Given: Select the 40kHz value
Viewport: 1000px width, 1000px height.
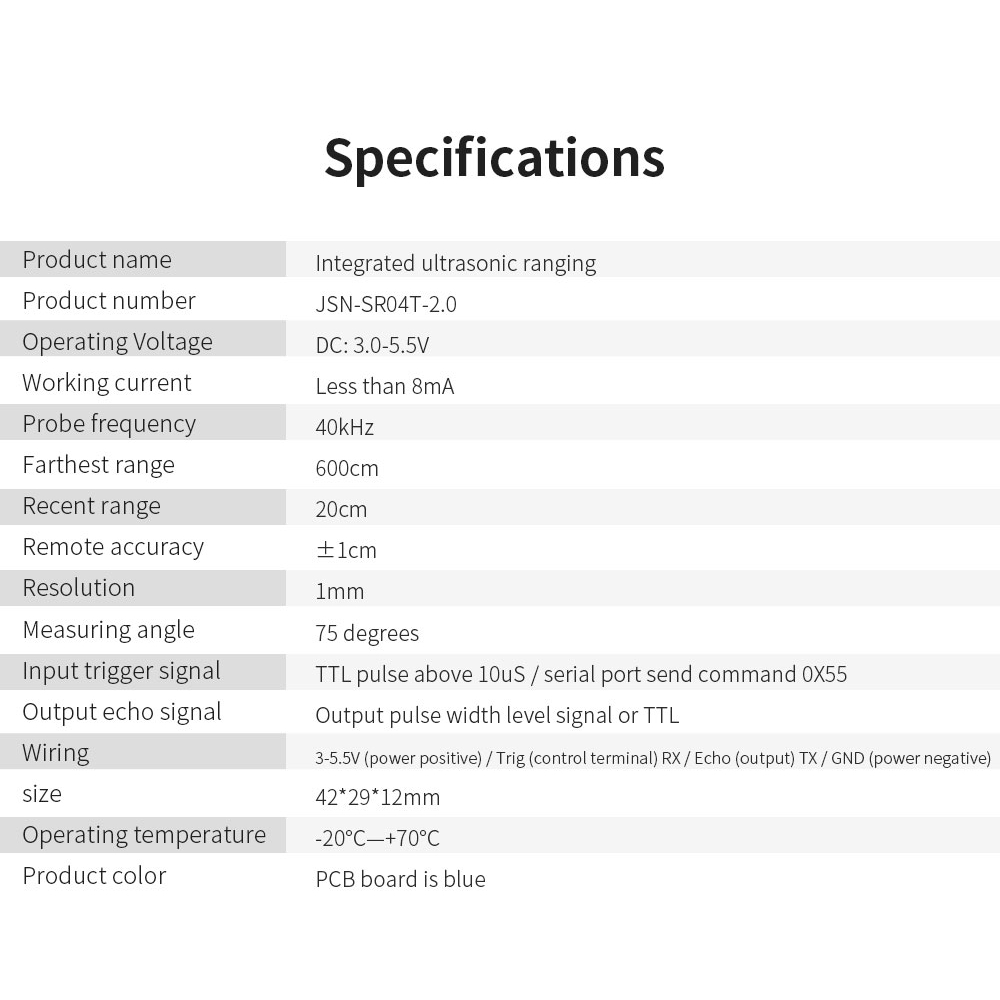Looking at the screenshot, I should [x=345, y=427].
